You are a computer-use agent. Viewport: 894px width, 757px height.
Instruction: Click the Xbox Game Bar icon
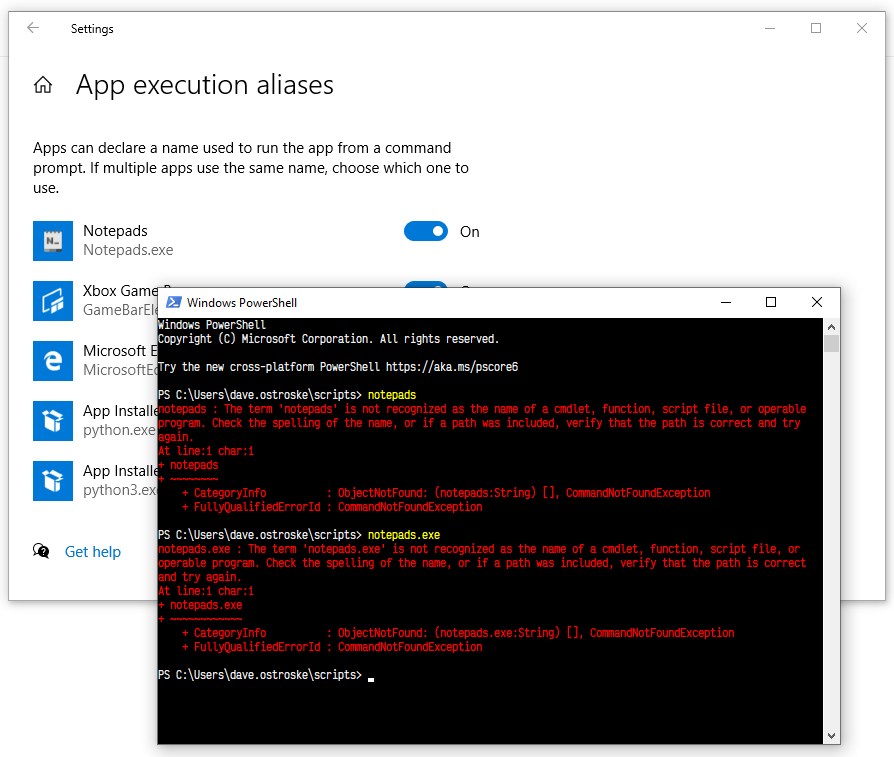tap(53, 301)
